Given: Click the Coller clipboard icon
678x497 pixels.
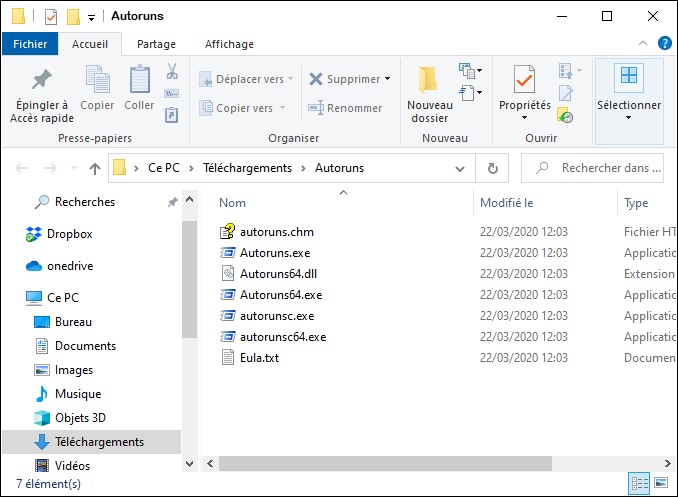Looking at the screenshot, I should (x=139, y=80).
